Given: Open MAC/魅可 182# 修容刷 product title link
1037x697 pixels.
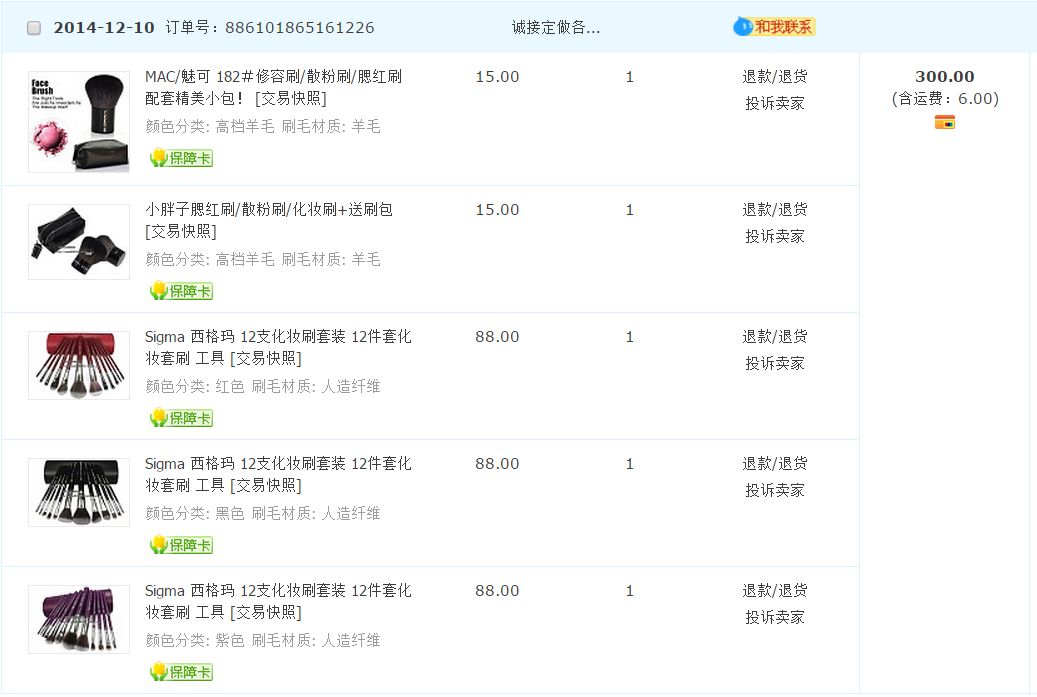Looking at the screenshot, I should pyautogui.click(x=273, y=87).
